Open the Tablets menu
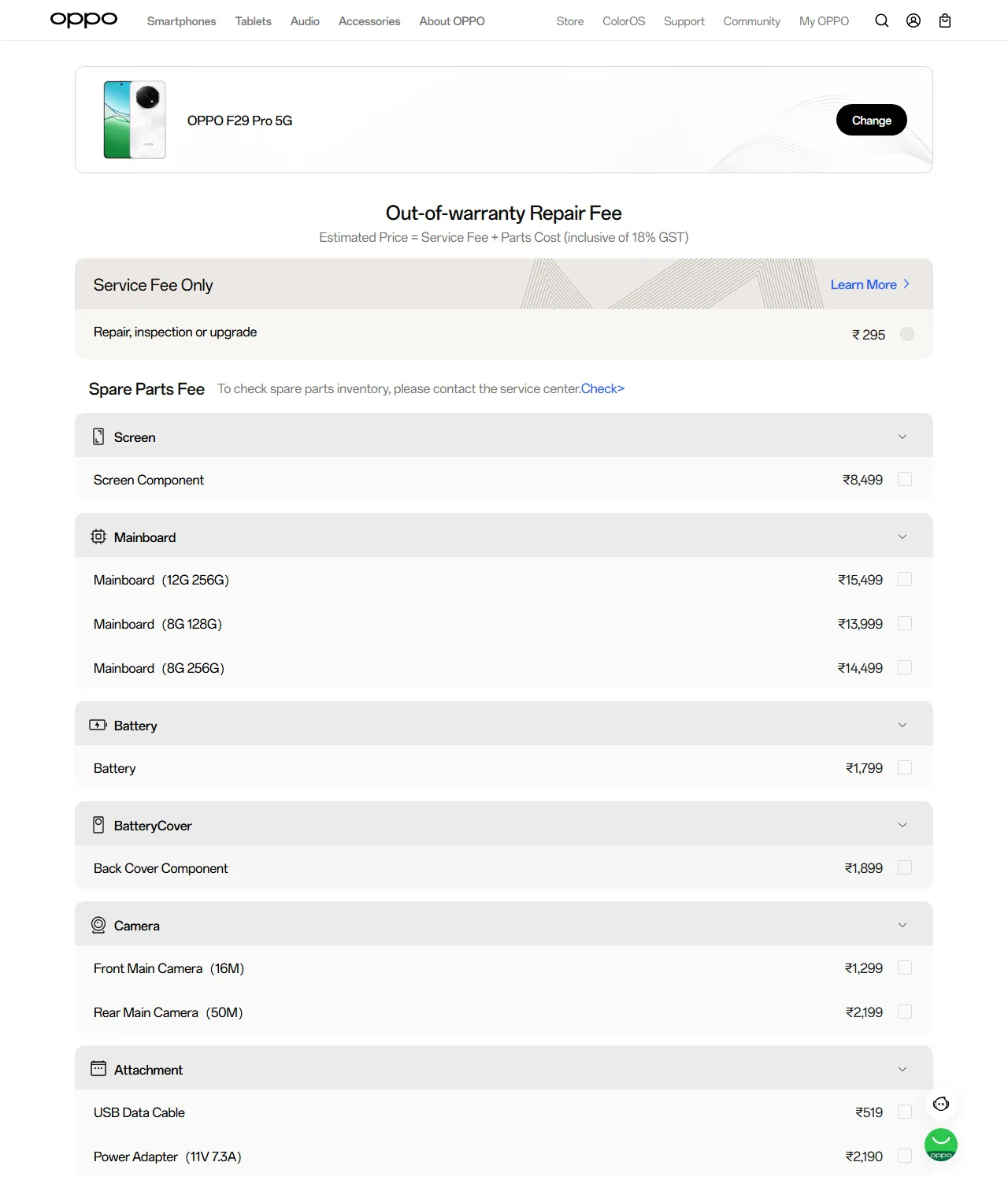 coord(253,21)
